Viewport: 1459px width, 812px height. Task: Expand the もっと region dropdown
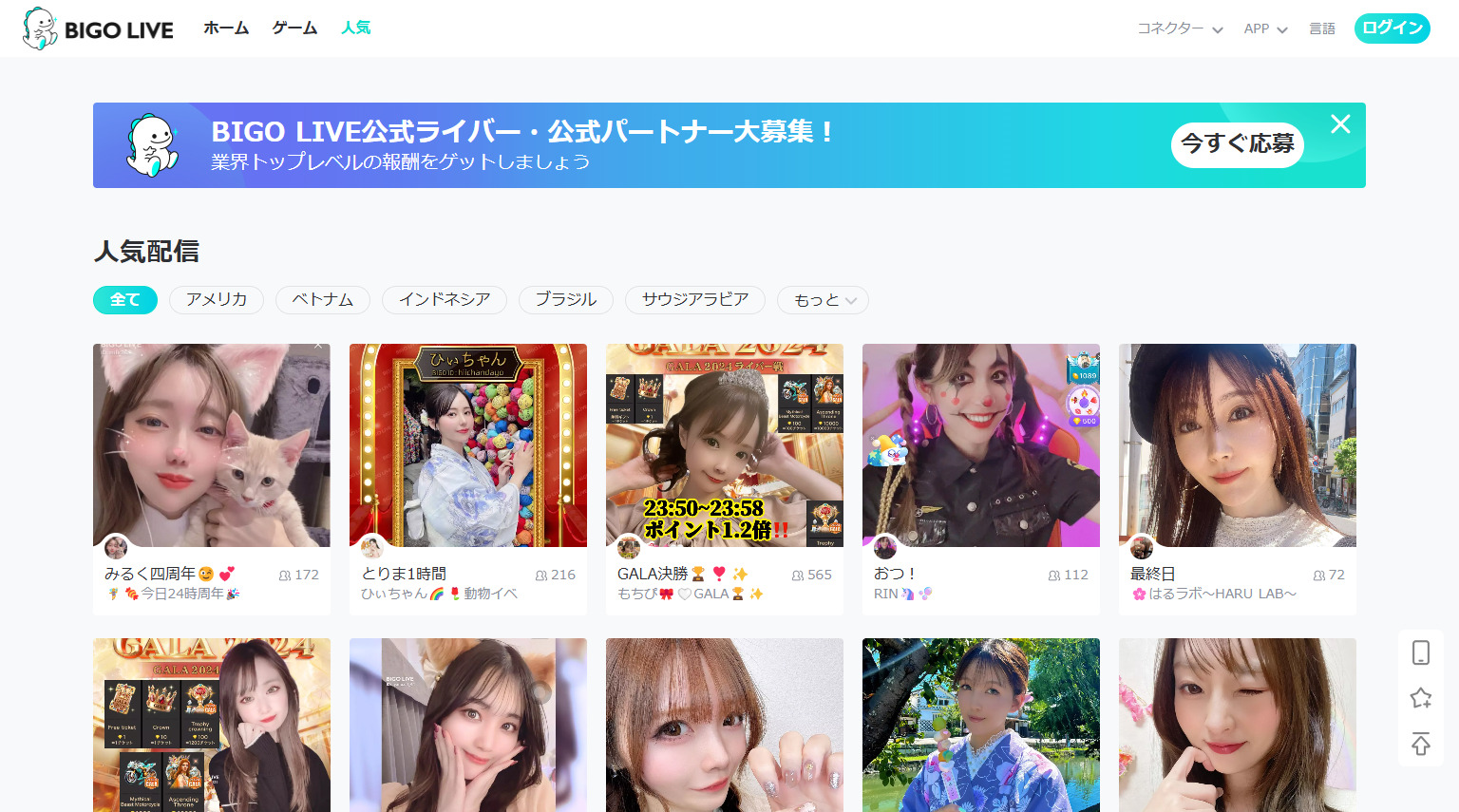pos(823,300)
